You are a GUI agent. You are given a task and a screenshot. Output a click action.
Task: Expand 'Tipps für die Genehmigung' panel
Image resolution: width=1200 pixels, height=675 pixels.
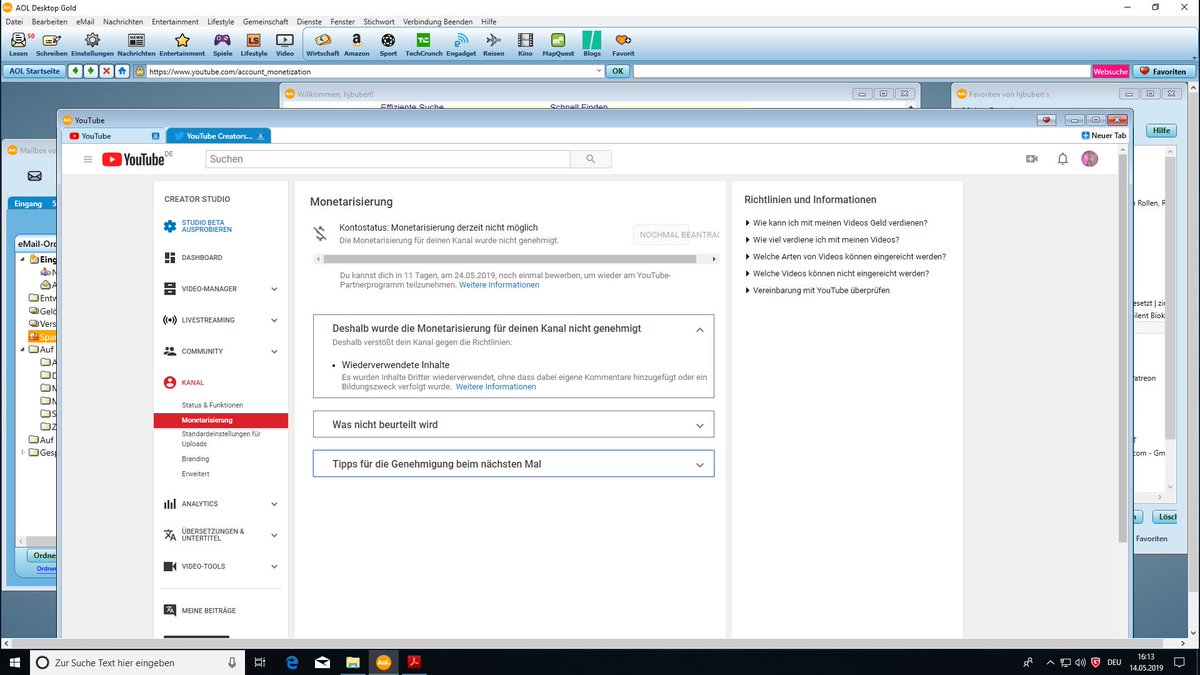700,465
